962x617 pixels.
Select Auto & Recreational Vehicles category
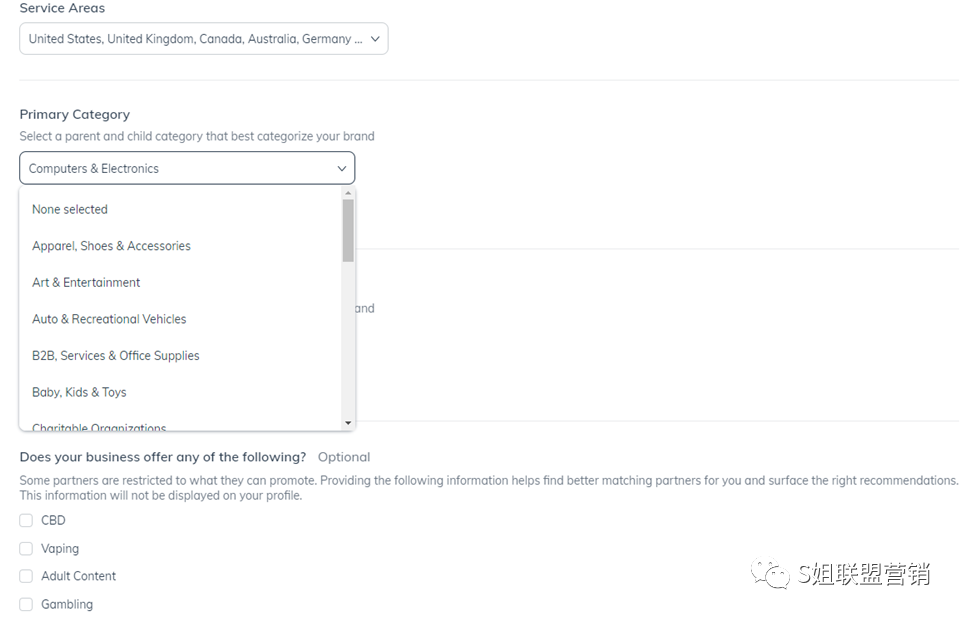point(109,319)
